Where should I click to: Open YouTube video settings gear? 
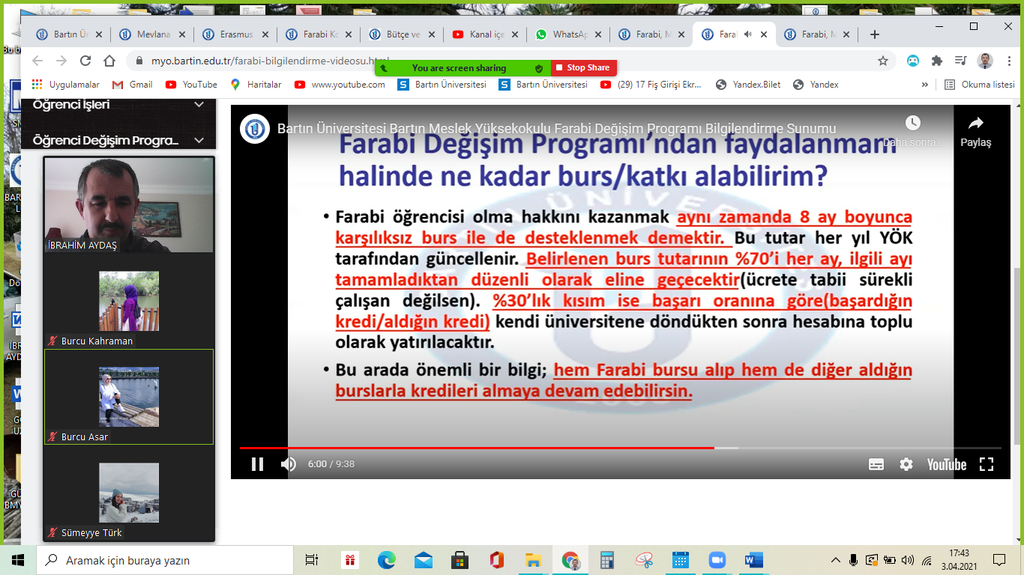click(x=906, y=464)
